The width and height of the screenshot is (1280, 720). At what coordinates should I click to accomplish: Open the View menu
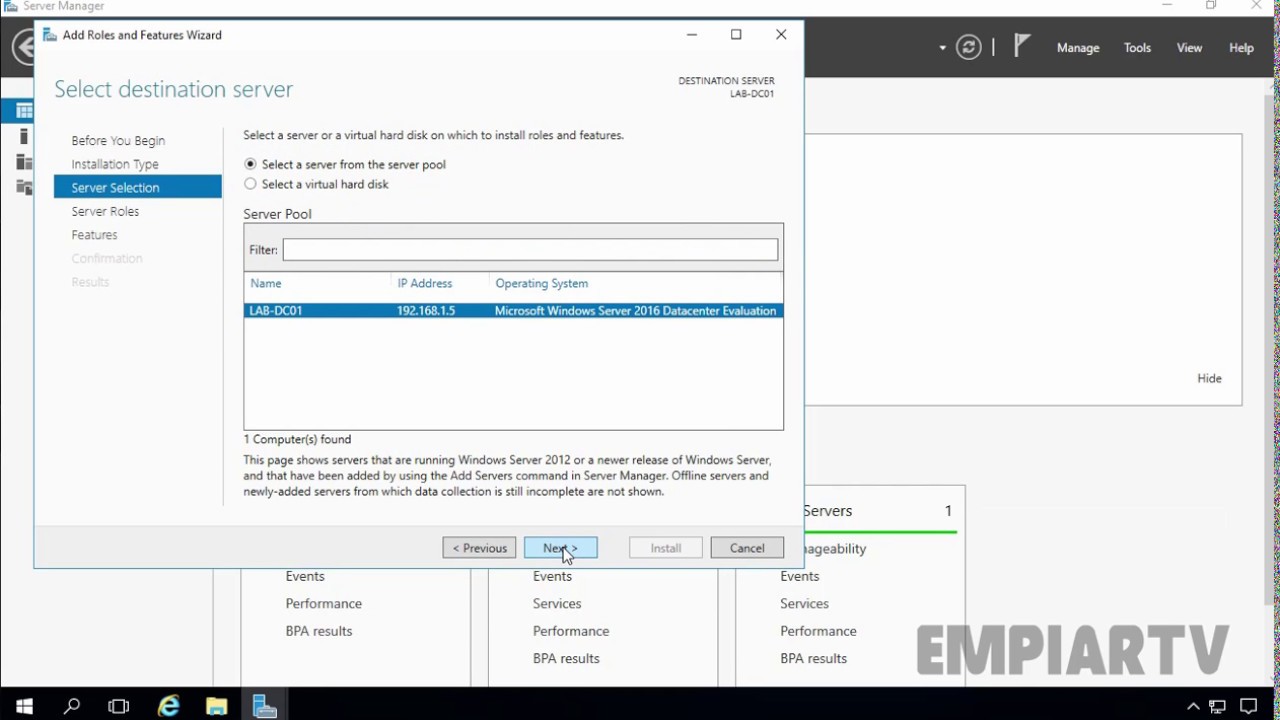pyautogui.click(x=1189, y=48)
